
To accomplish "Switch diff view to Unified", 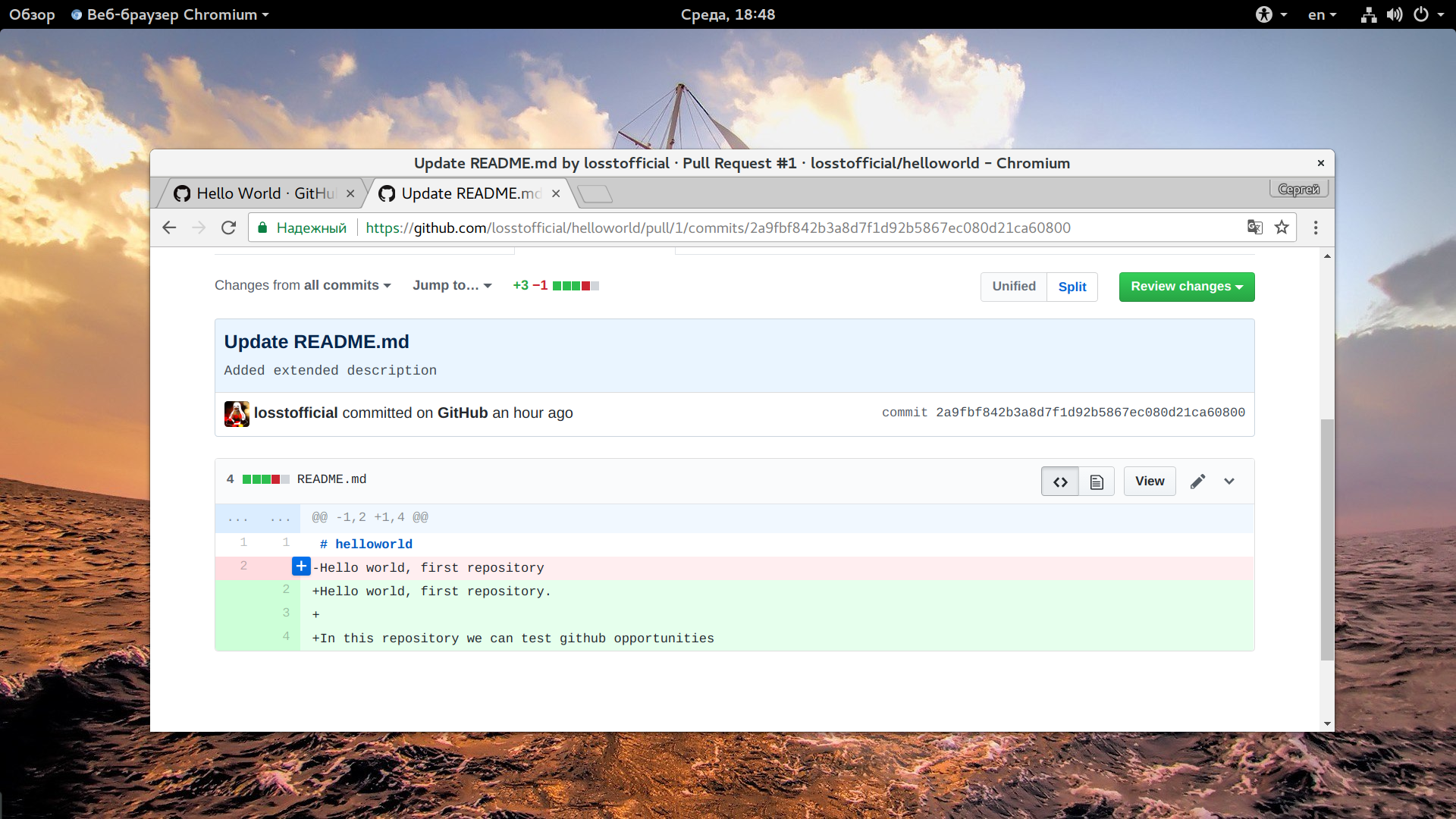I will pos(1014,287).
